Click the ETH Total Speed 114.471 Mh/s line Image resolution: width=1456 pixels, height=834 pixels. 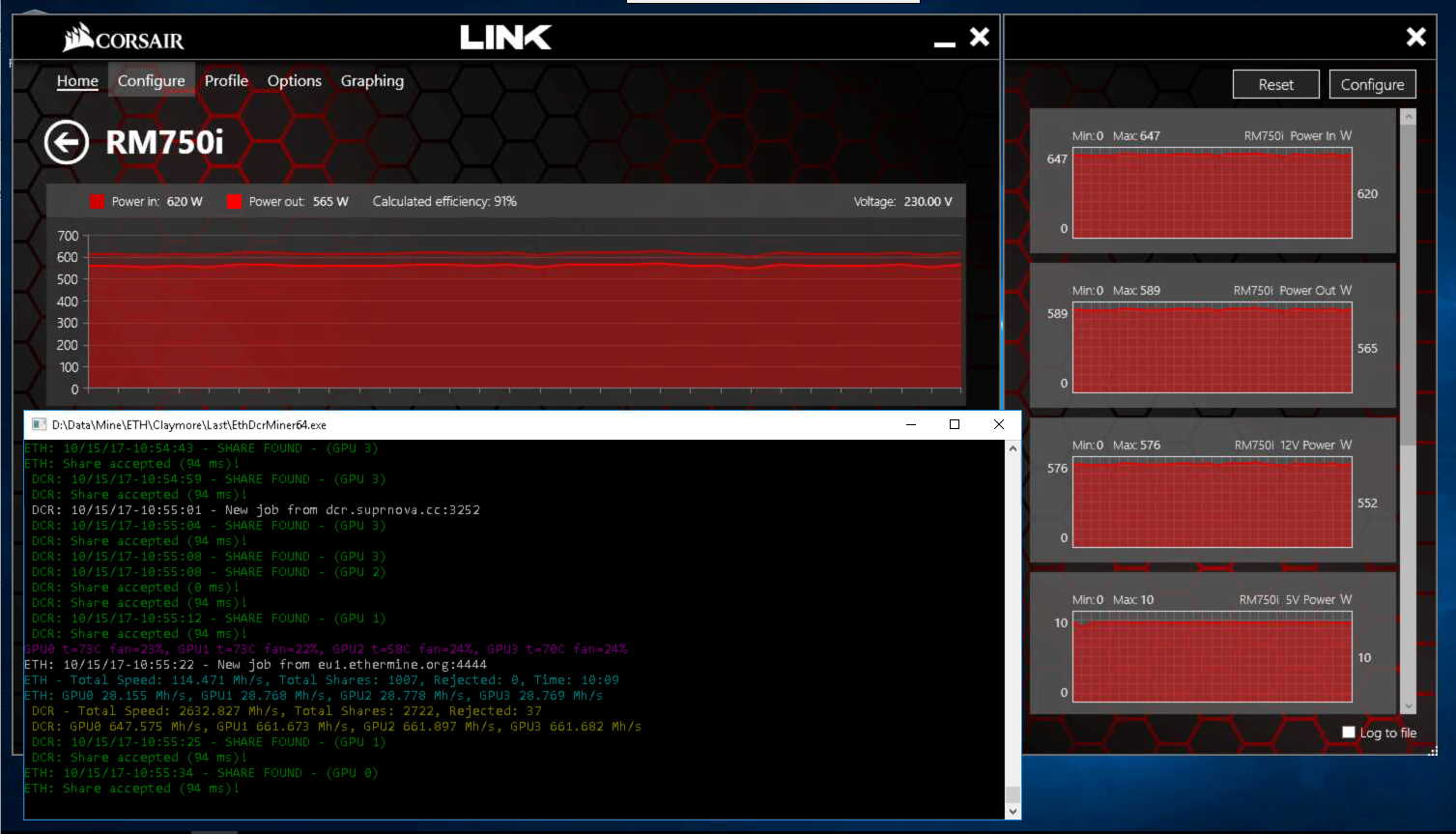pyautogui.click(x=322, y=680)
